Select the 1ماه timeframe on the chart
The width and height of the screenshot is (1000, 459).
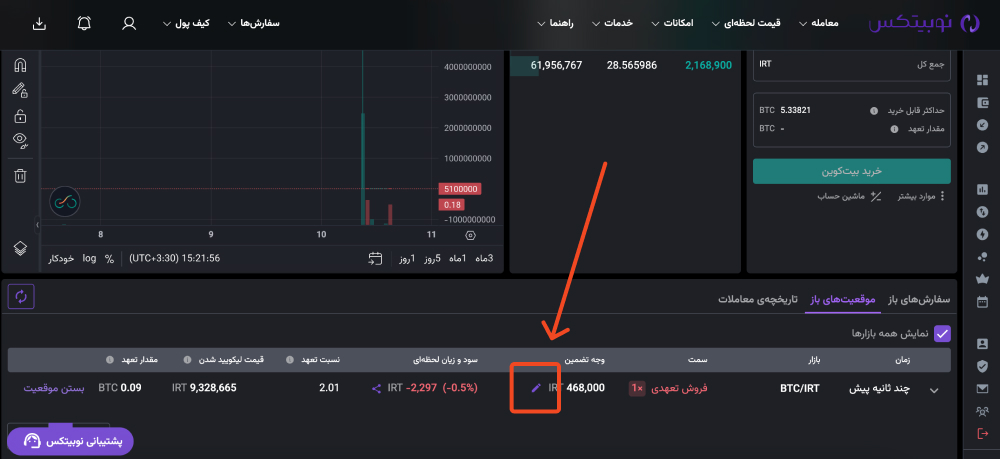(x=458, y=258)
